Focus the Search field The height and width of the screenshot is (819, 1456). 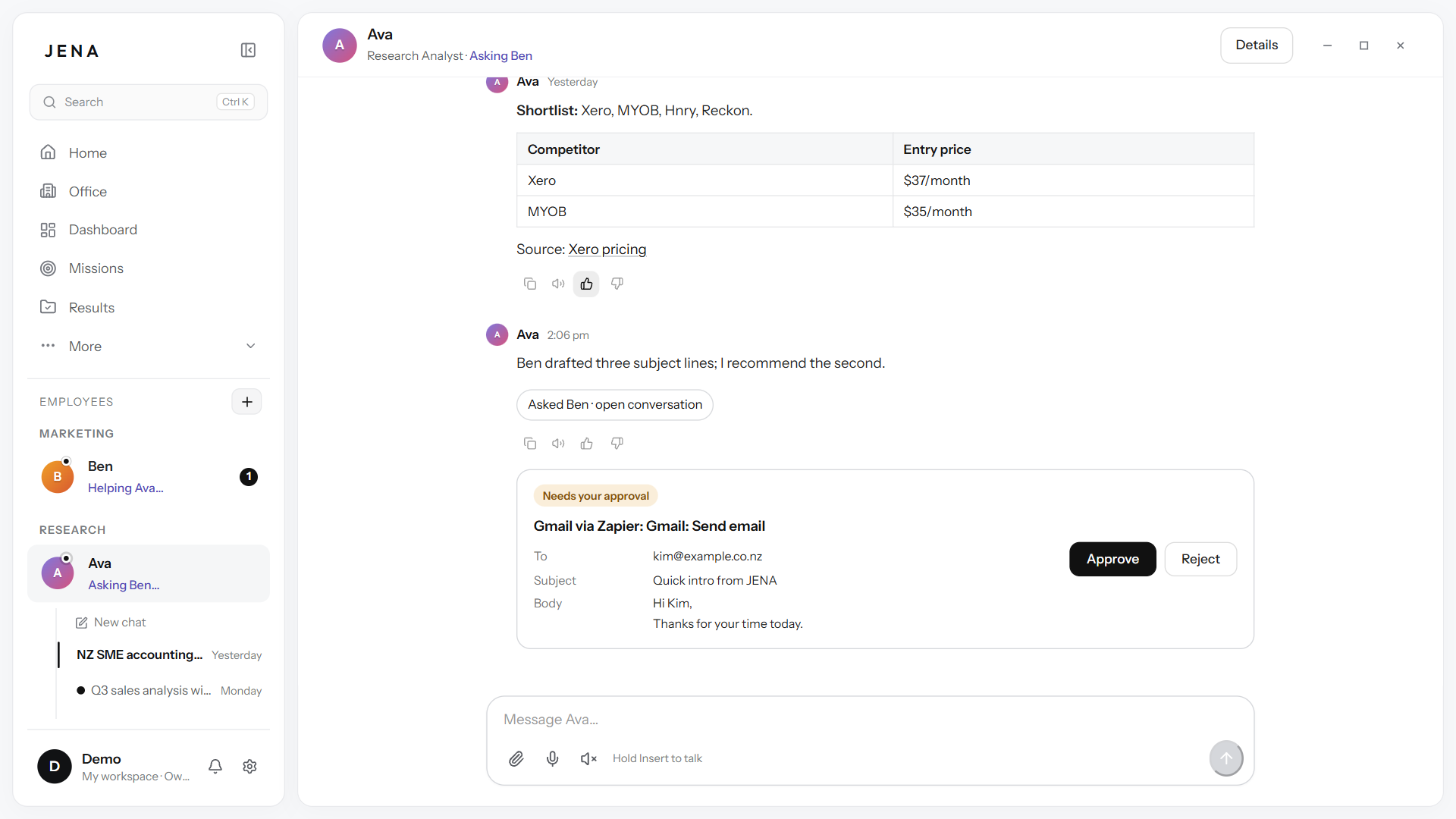click(x=149, y=102)
